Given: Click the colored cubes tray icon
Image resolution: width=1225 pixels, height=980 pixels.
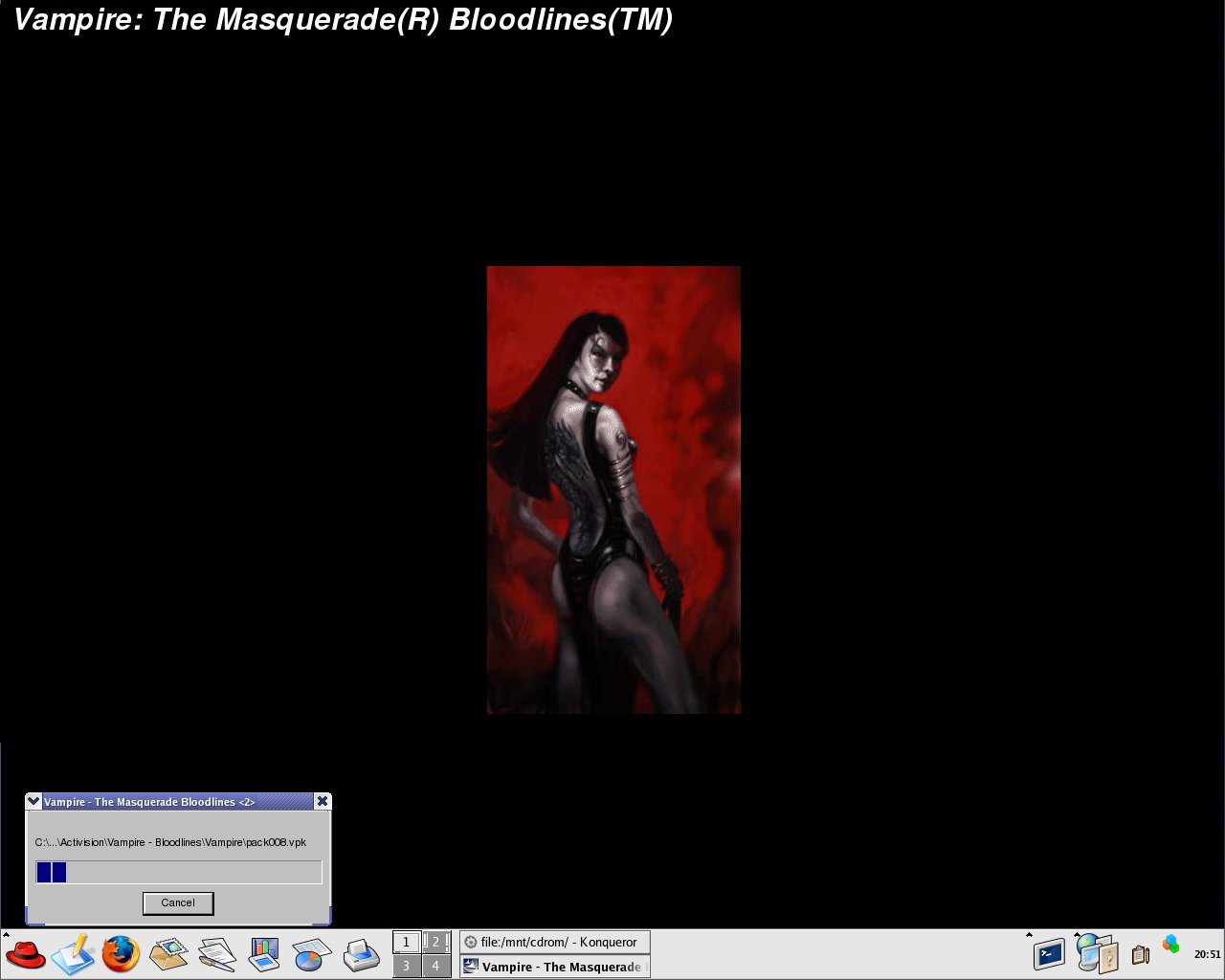Looking at the screenshot, I should [1170, 945].
